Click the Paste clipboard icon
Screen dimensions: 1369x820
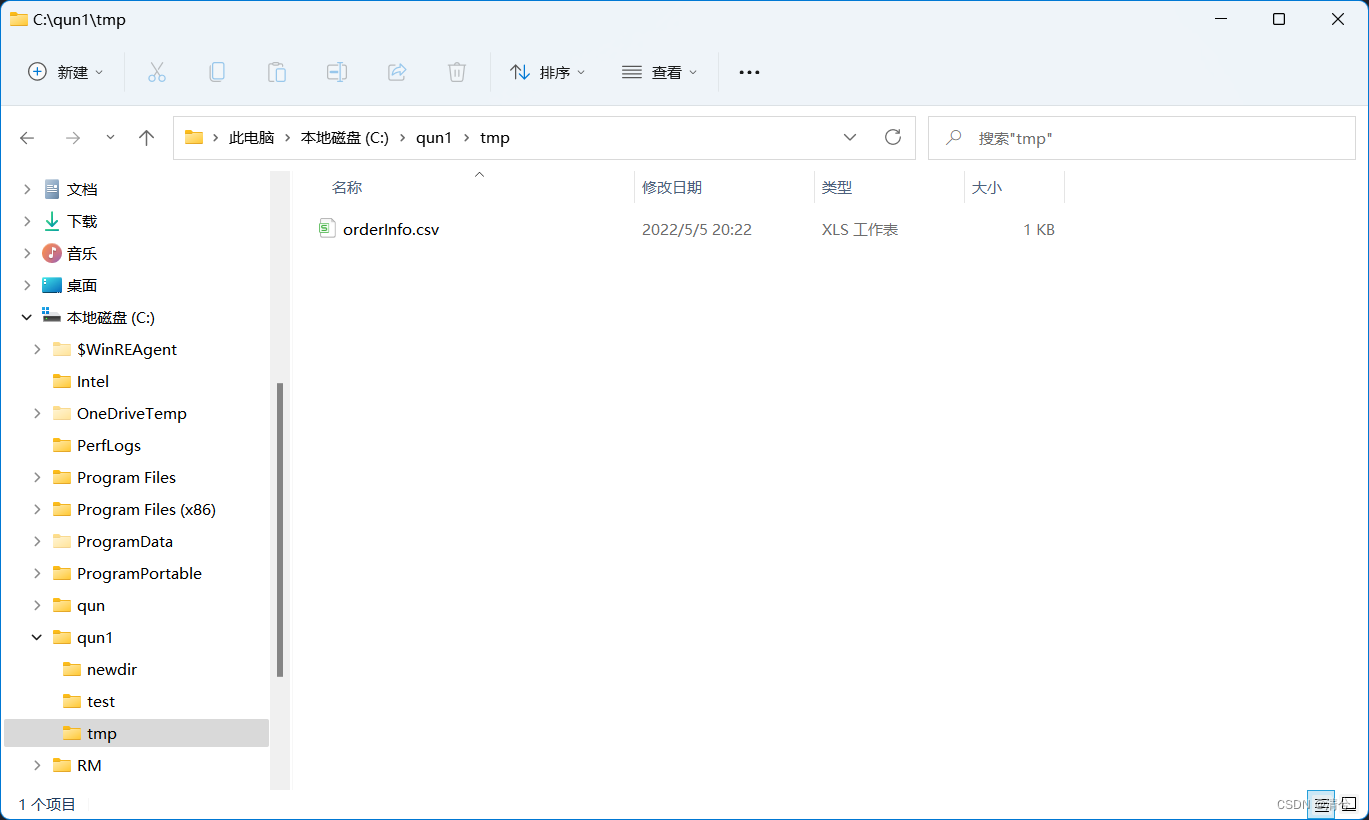pyautogui.click(x=276, y=72)
